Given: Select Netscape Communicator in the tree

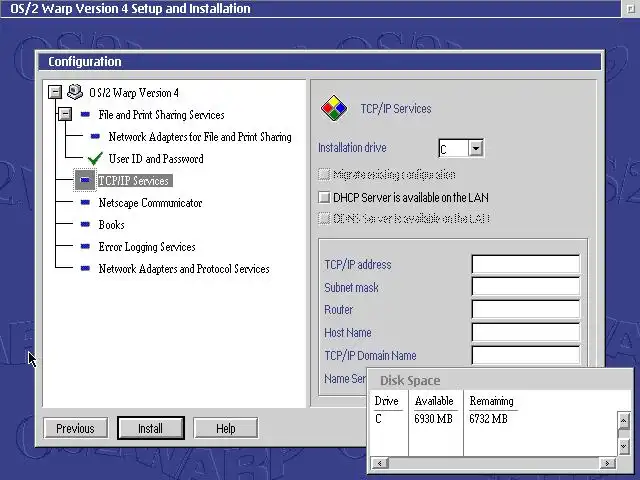Looking at the screenshot, I should click(x=150, y=203).
